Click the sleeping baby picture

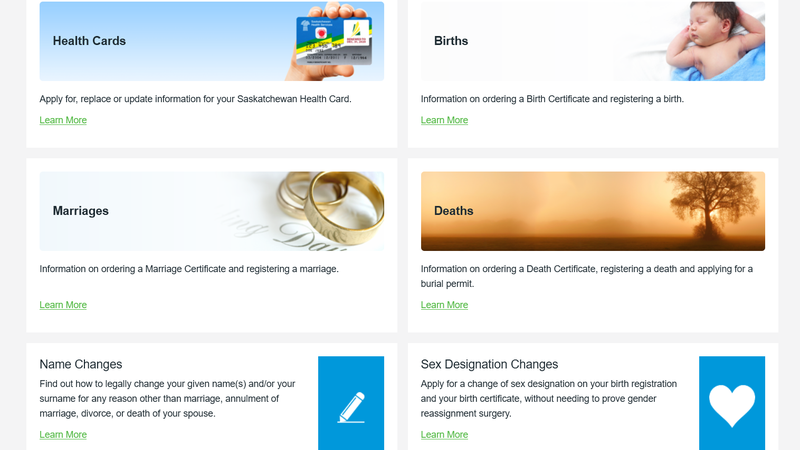pyautogui.click(x=714, y=41)
